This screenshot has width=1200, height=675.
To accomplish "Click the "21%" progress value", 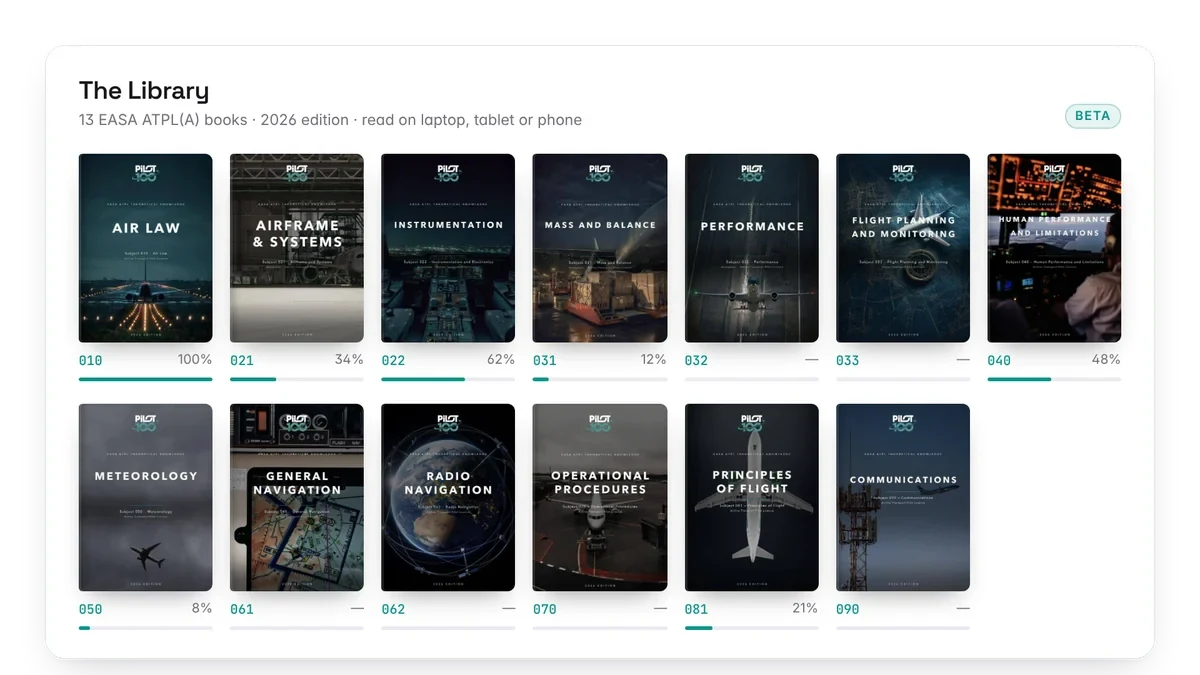I will [x=805, y=608].
